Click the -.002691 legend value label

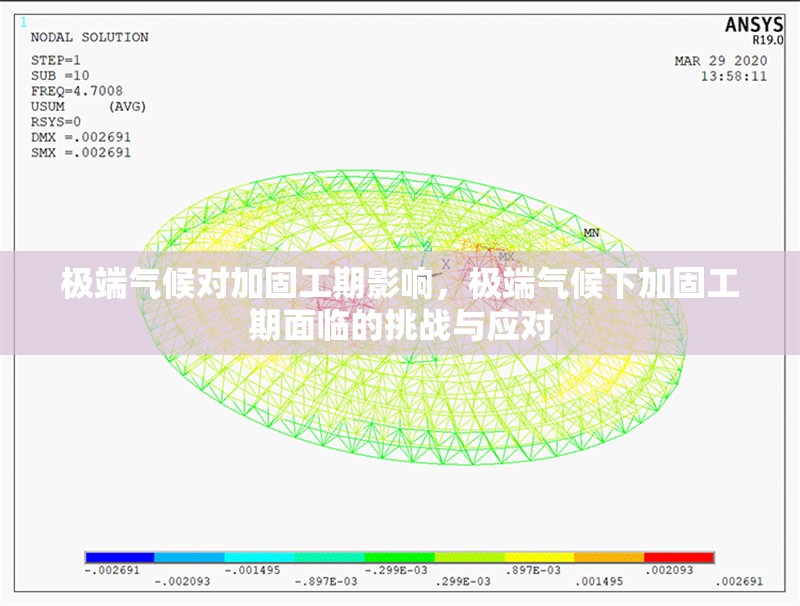tap(113, 568)
